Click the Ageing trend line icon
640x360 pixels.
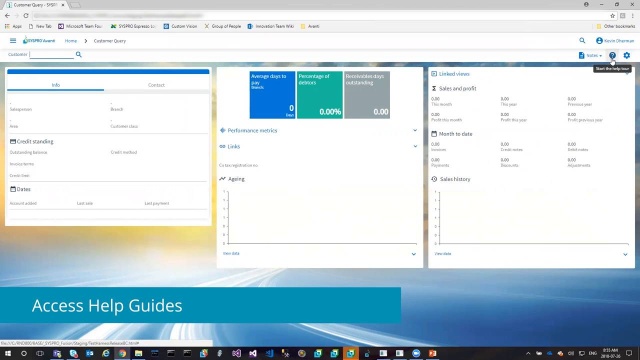click(x=222, y=178)
